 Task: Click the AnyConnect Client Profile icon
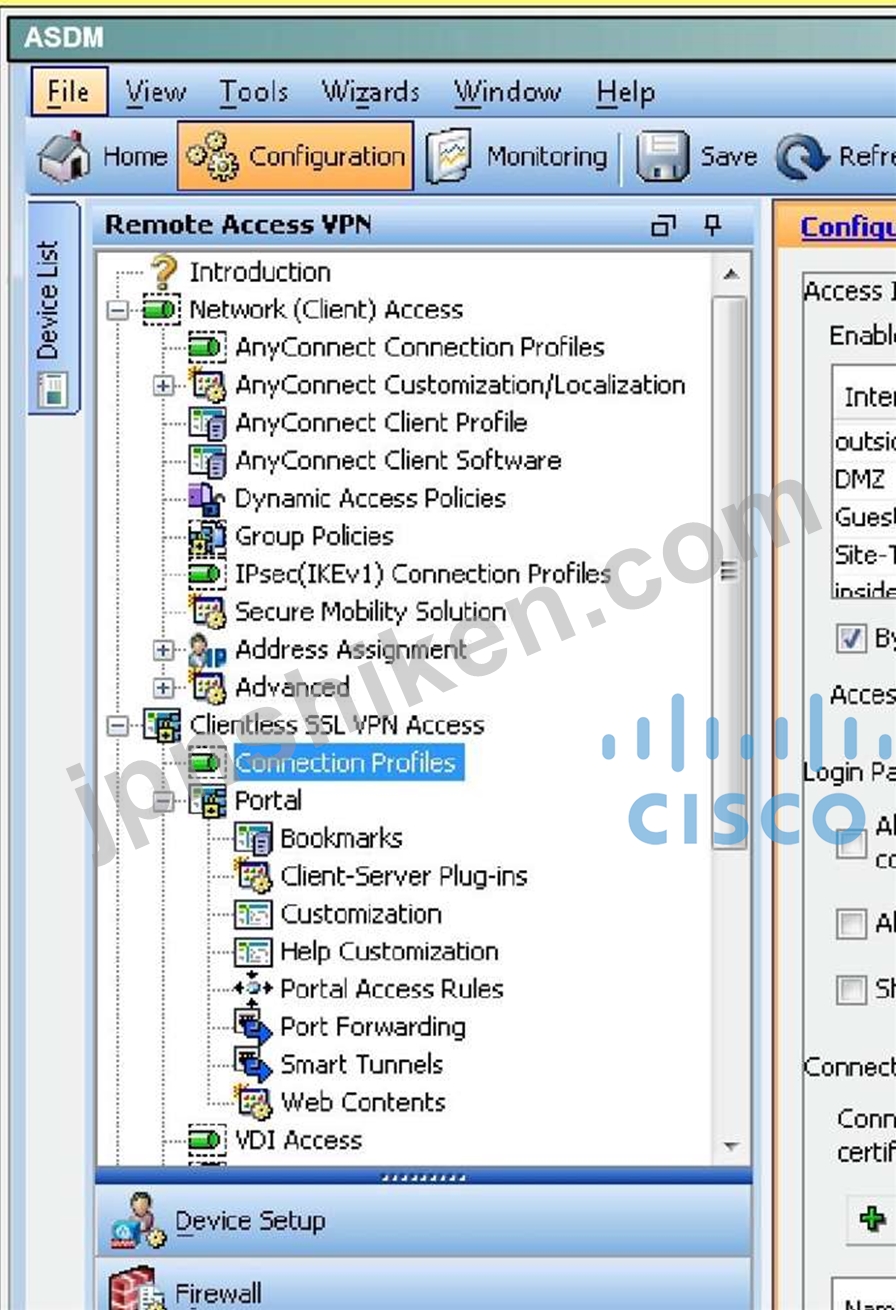coord(207,423)
